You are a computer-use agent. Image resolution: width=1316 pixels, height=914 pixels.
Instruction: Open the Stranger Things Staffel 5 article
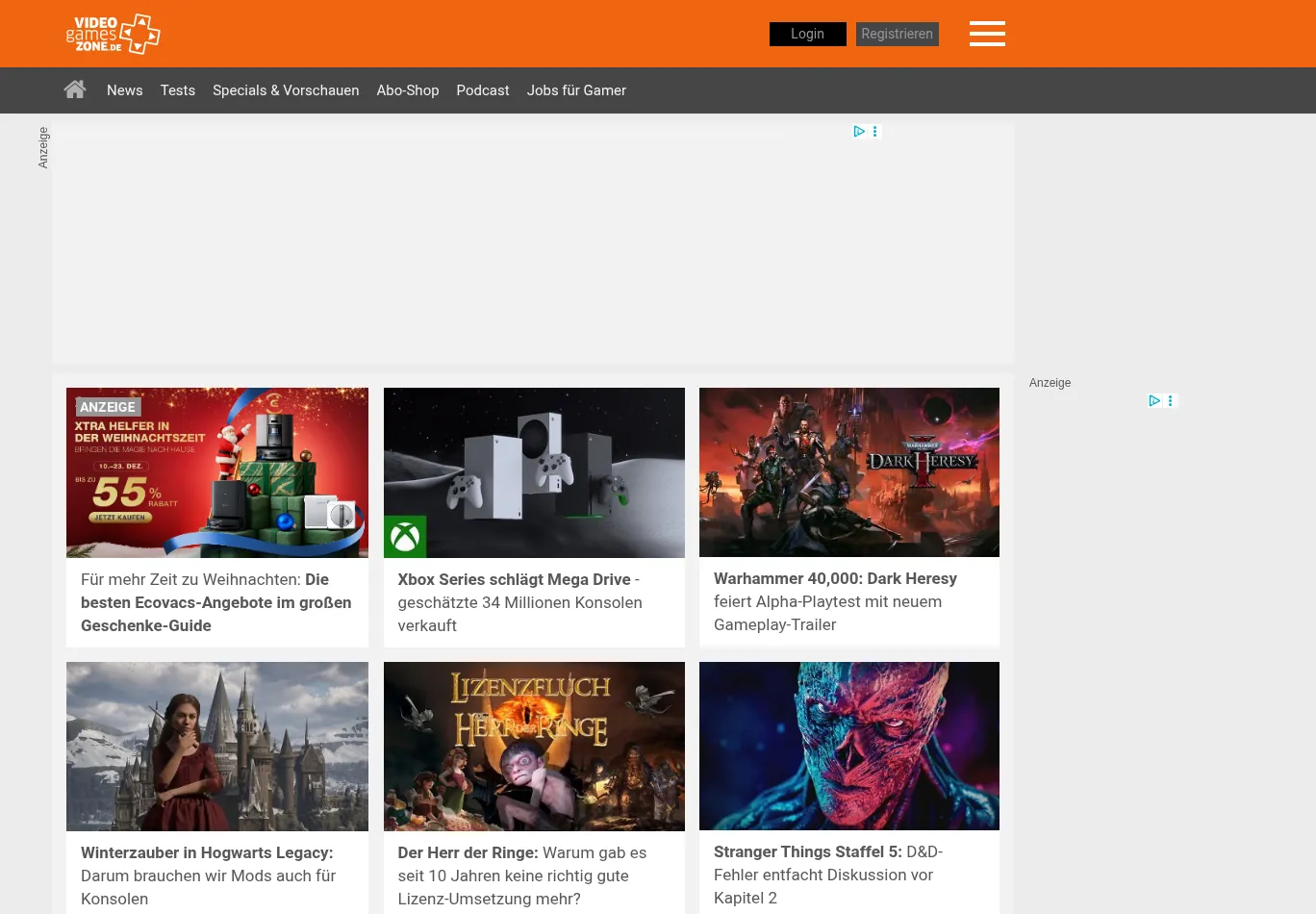tap(827, 875)
